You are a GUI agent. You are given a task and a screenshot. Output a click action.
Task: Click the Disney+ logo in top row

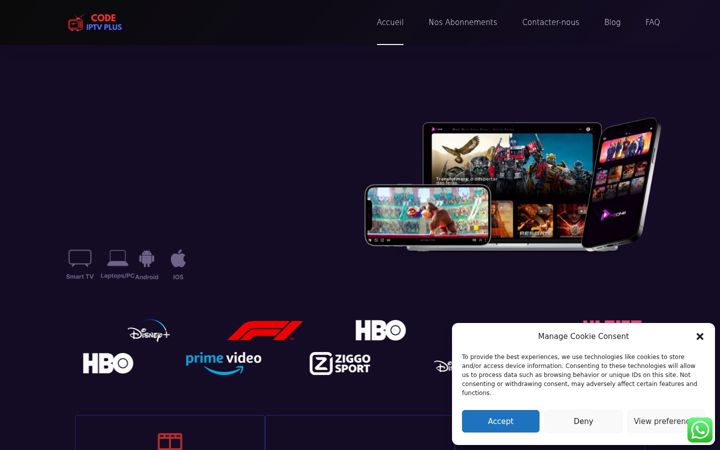149,330
